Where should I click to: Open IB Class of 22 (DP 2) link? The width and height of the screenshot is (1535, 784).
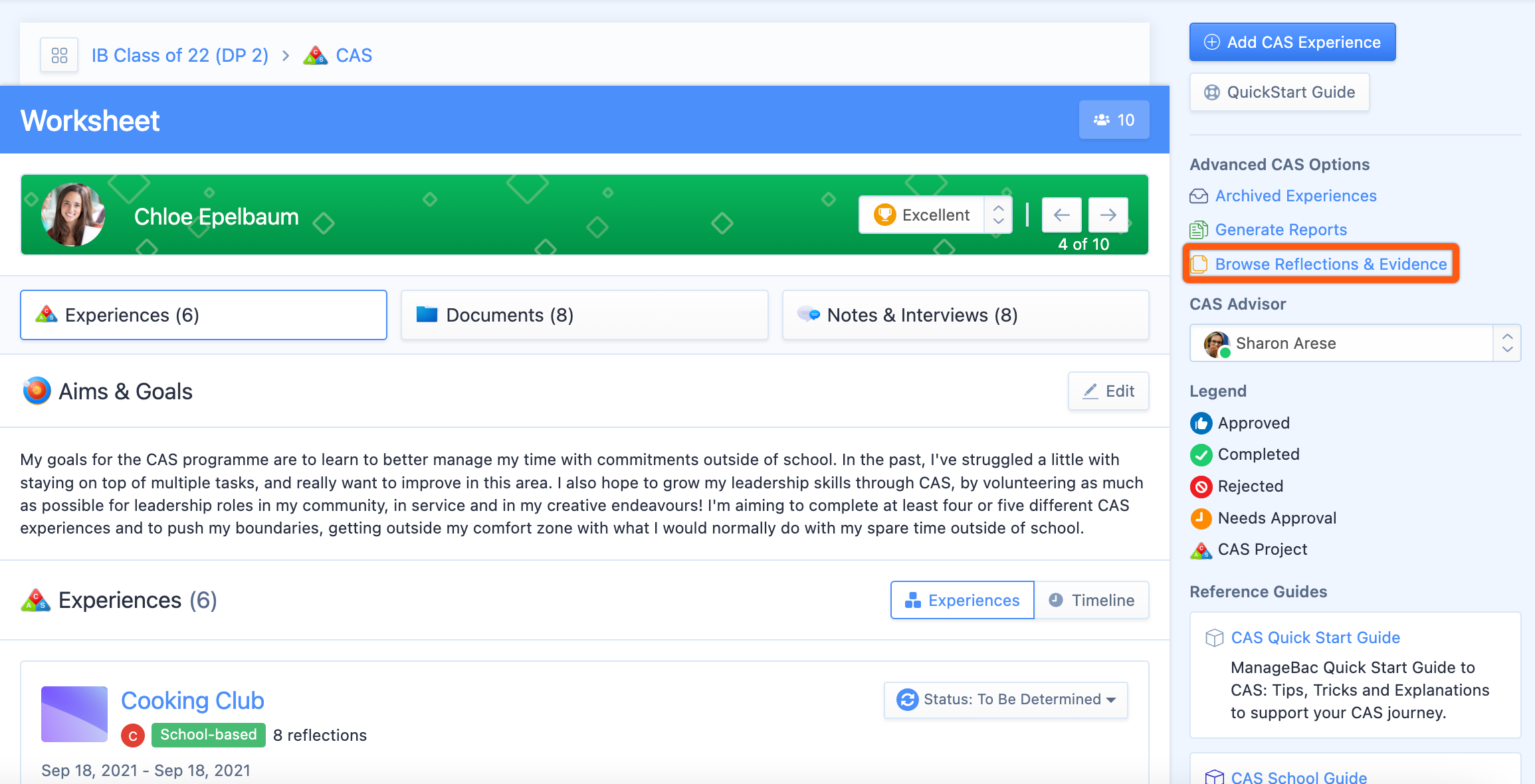180,55
